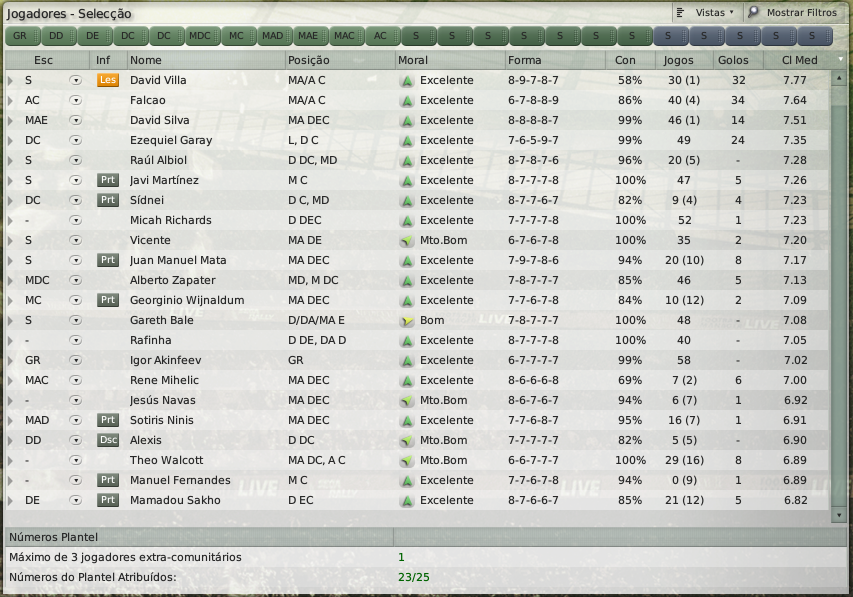The width and height of the screenshot is (853, 597).
Task: Click the Prt icon beside Javi Martínez
Action: pyautogui.click(x=108, y=180)
